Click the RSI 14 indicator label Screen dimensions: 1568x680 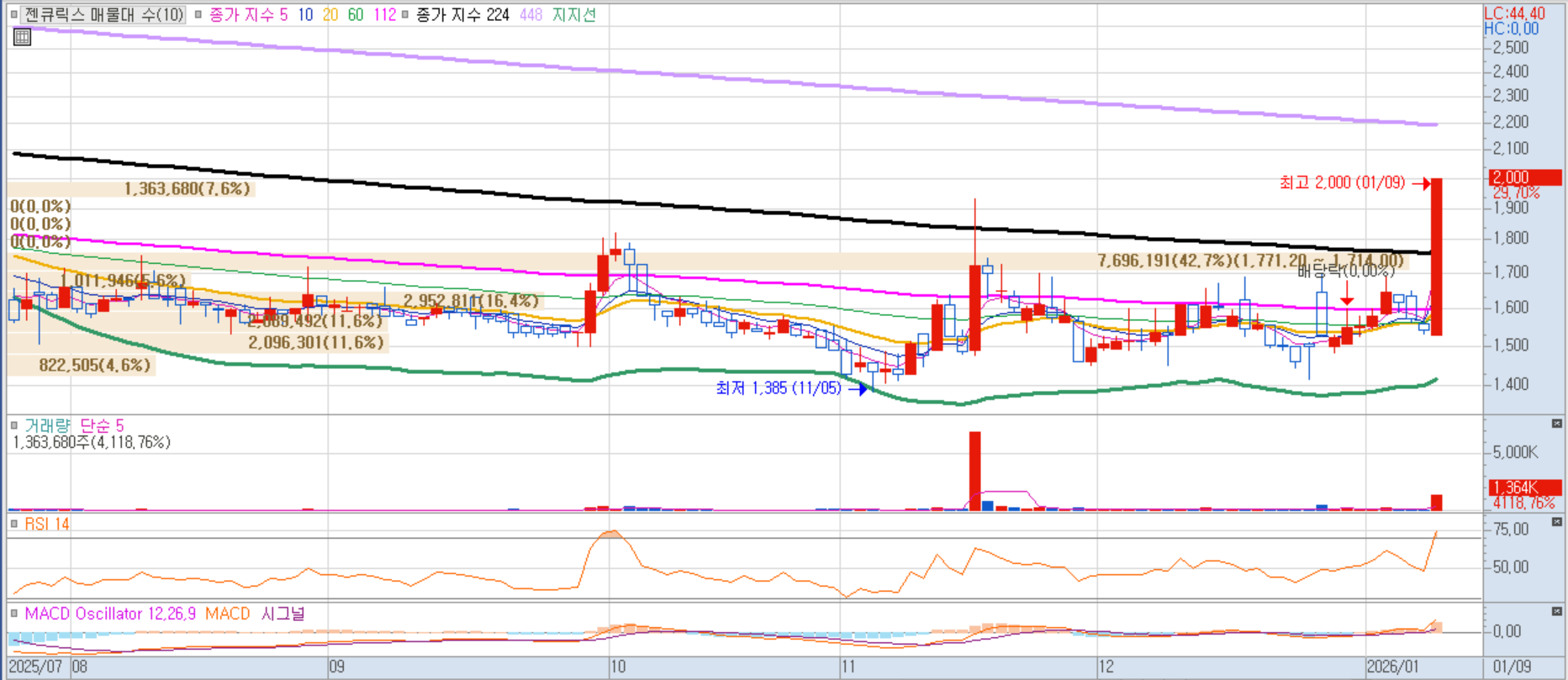[x=47, y=524]
